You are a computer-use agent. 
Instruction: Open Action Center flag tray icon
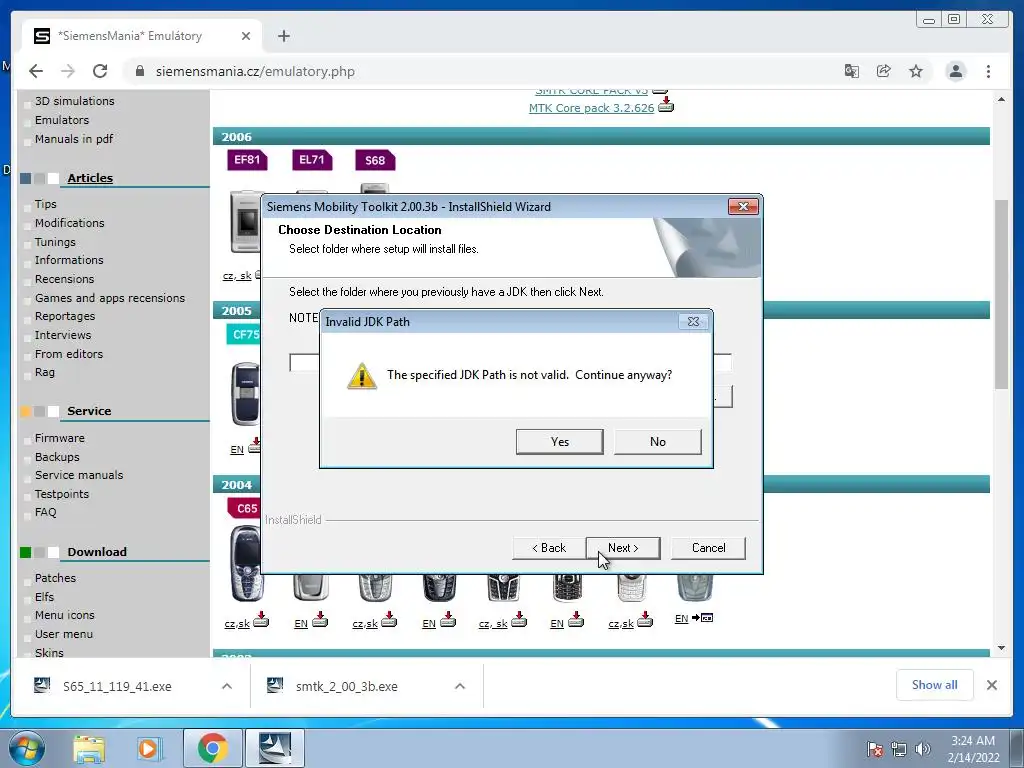[874, 749]
